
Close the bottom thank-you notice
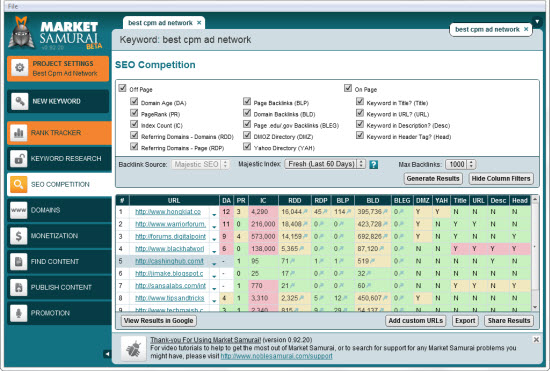pyautogui.click(x=536, y=339)
